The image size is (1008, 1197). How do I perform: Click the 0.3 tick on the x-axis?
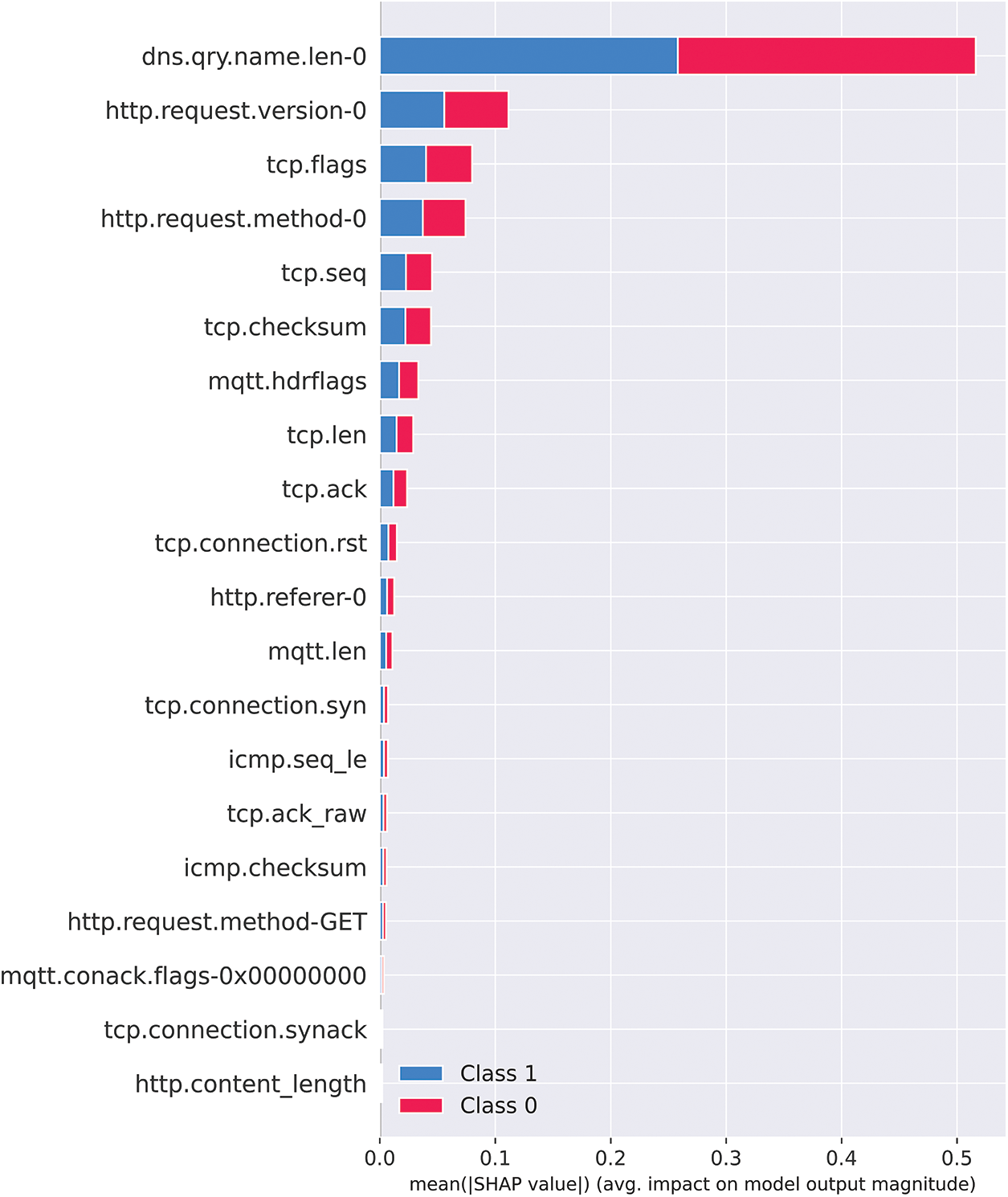tap(726, 1159)
